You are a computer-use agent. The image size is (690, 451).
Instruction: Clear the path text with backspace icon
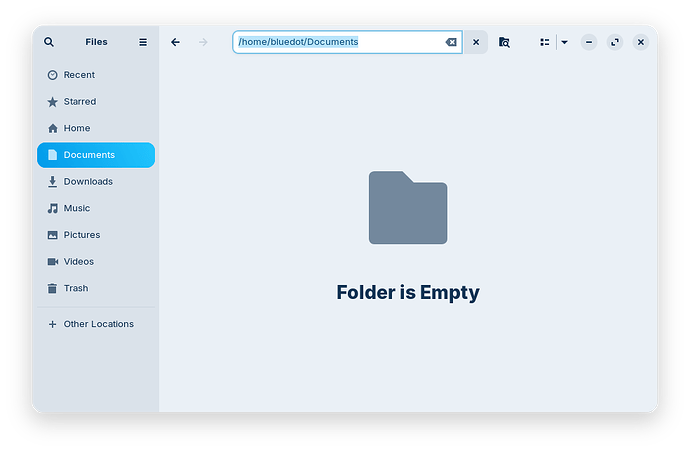pyautogui.click(x=451, y=42)
